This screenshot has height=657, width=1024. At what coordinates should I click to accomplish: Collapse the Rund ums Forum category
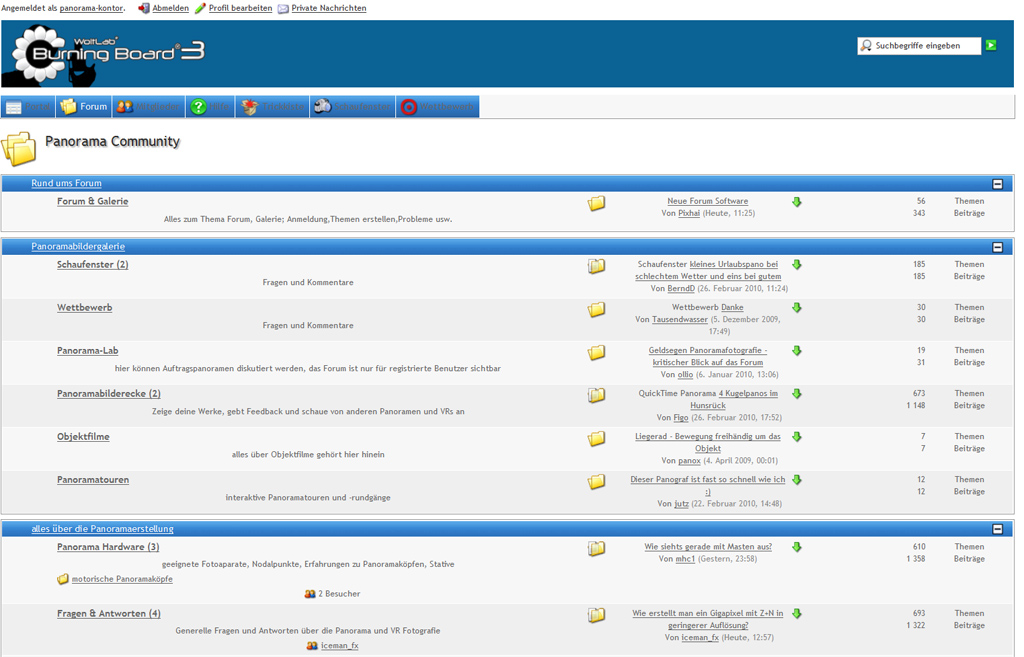[x=997, y=184]
